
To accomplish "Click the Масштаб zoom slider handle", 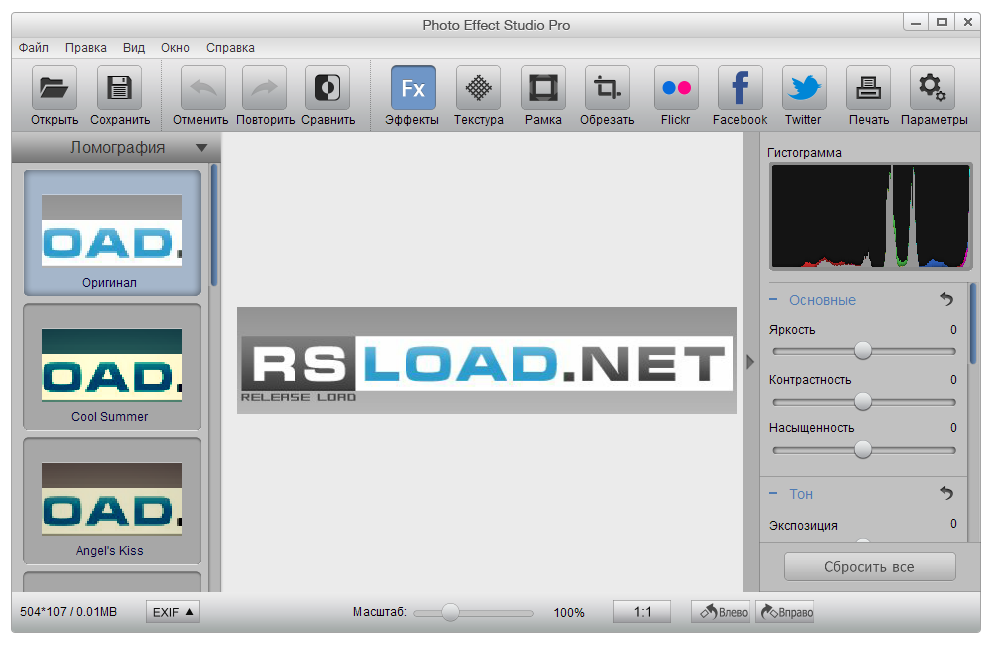I will [x=450, y=612].
